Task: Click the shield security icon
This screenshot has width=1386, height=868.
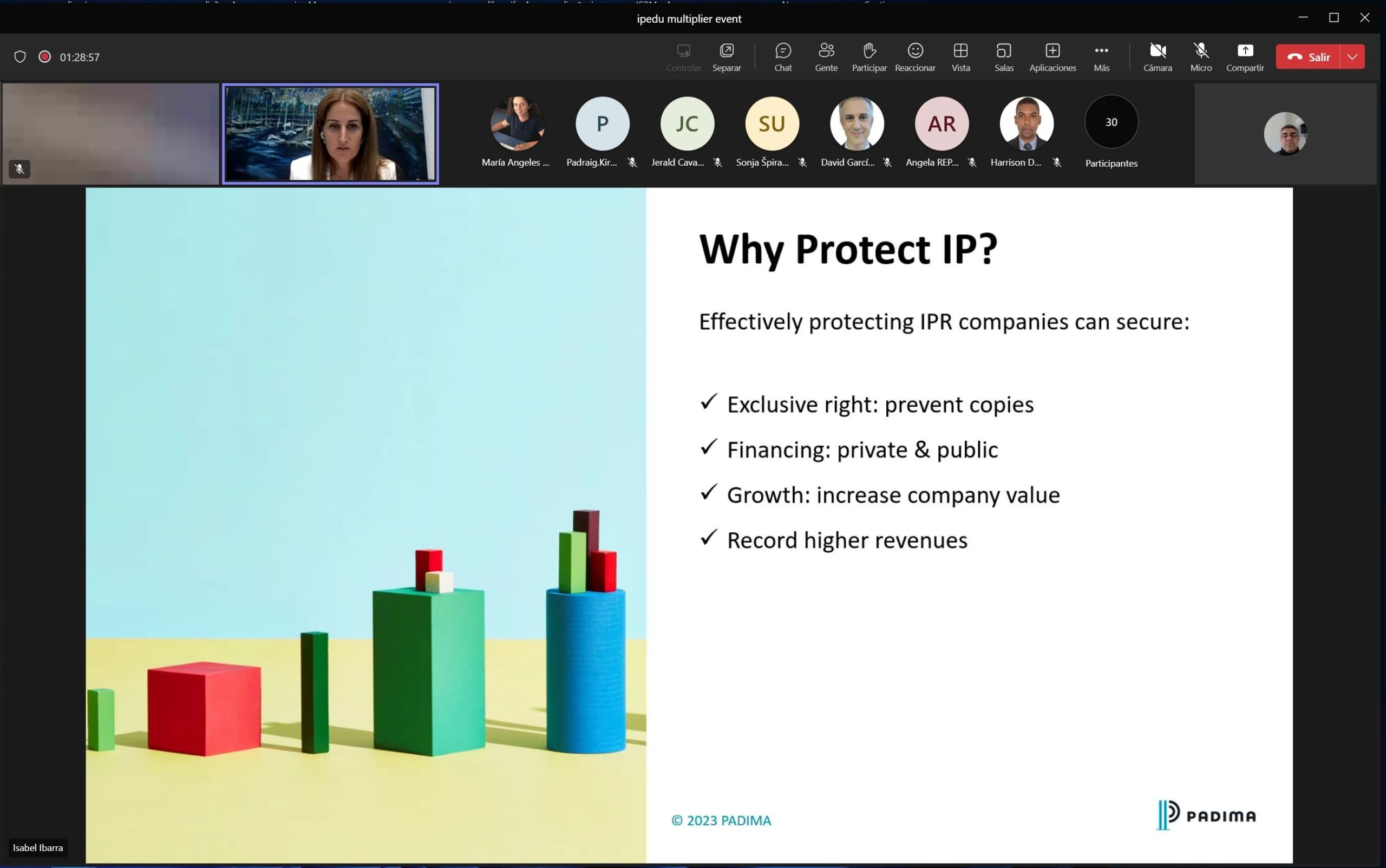Action: click(x=20, y=57)
